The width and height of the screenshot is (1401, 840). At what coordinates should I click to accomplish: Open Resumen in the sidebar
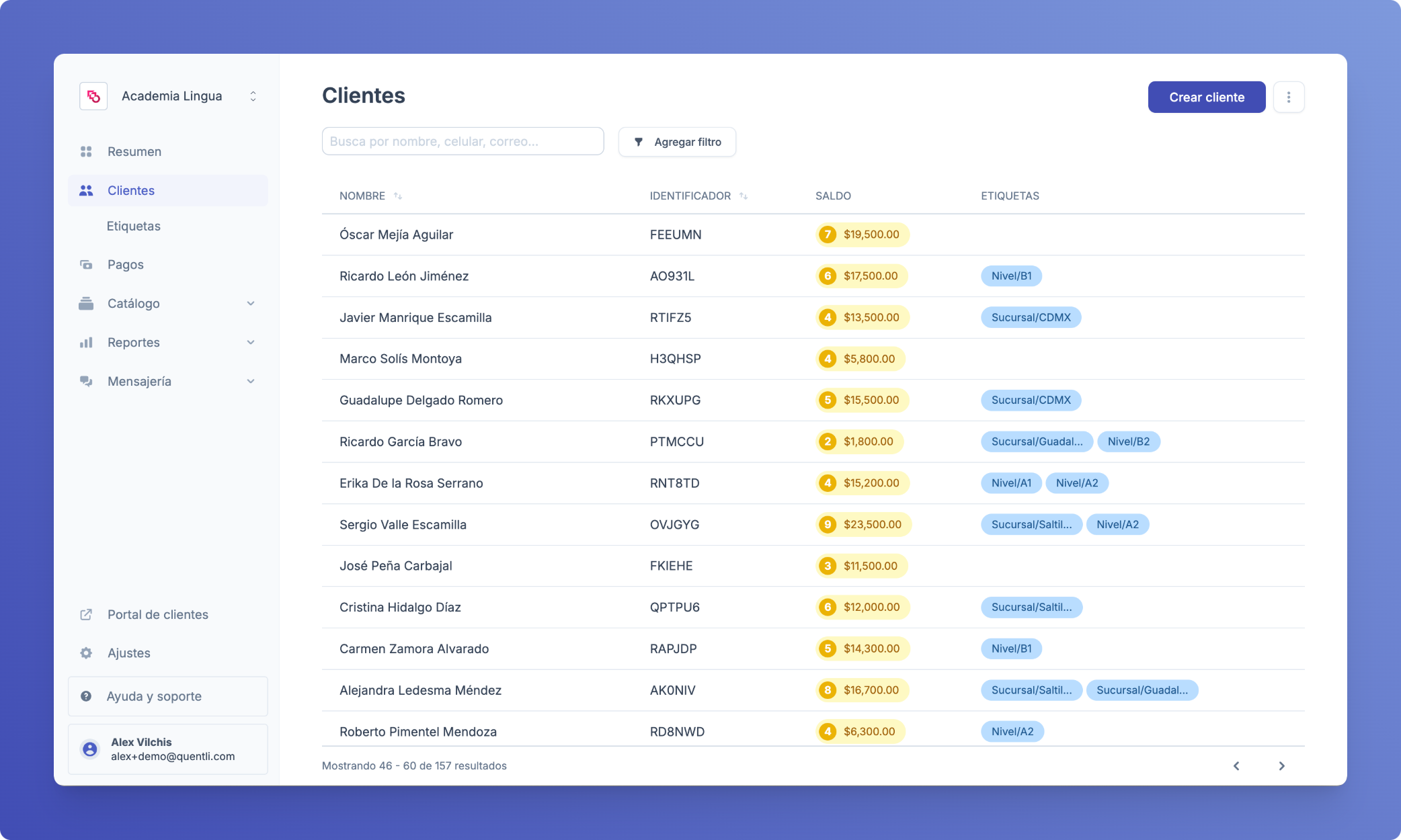[134, 152]
